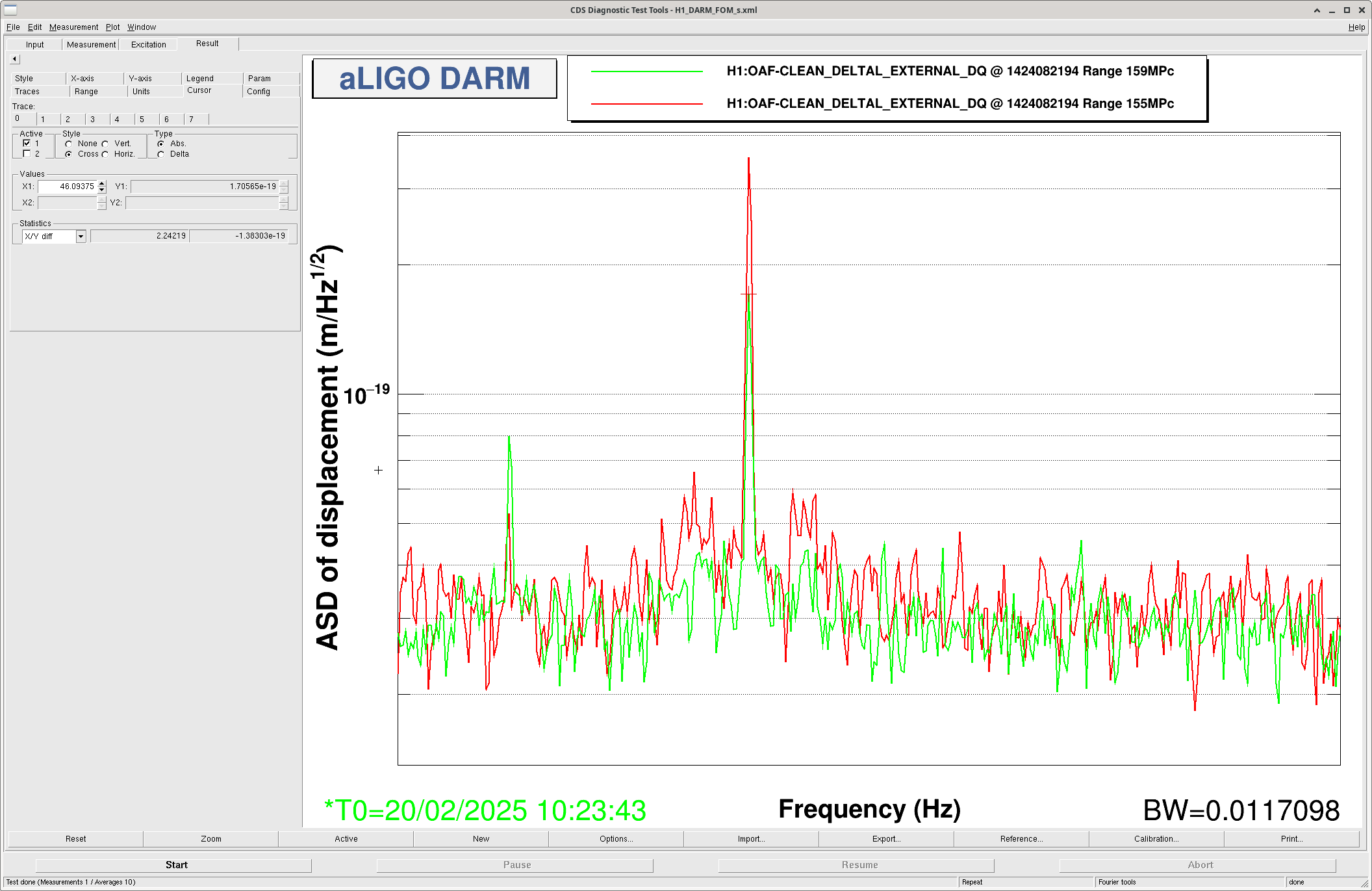Click the aLIGO DARM title box
Viewport: 1372px width, 891px height.
435,79
